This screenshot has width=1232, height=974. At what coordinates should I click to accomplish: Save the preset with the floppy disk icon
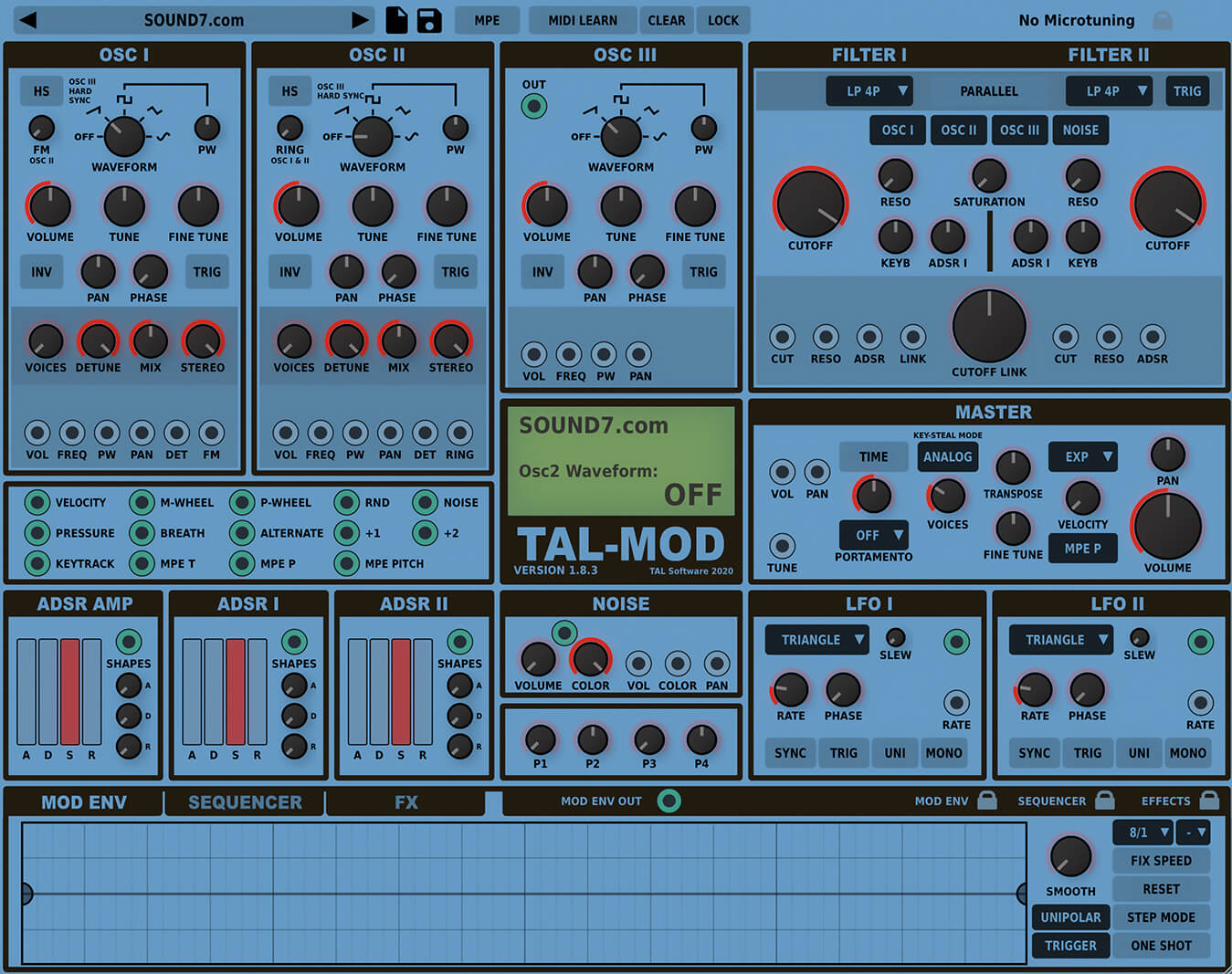pyautogui.click(x=429, y=20)
